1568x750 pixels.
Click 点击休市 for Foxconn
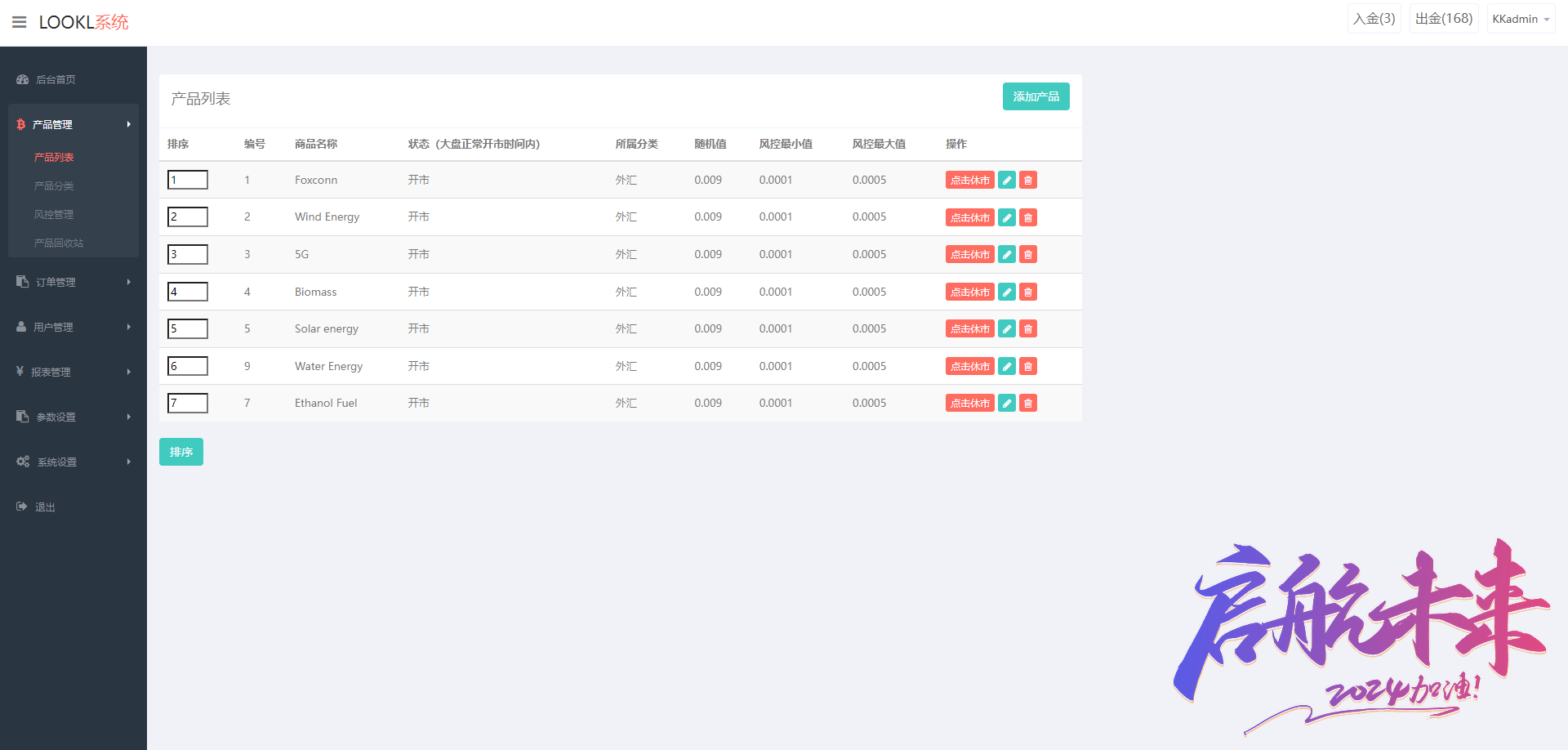(970, 181)
